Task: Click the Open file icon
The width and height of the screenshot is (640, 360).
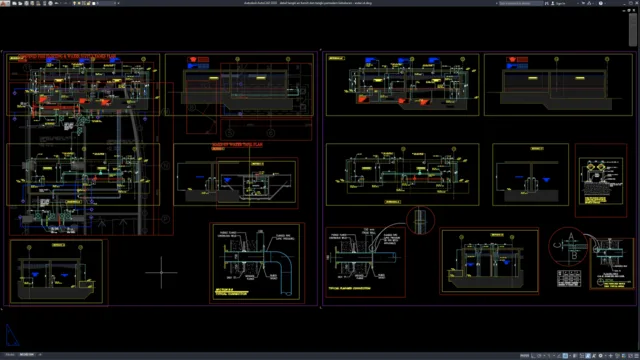Action: tap(20, 3)
